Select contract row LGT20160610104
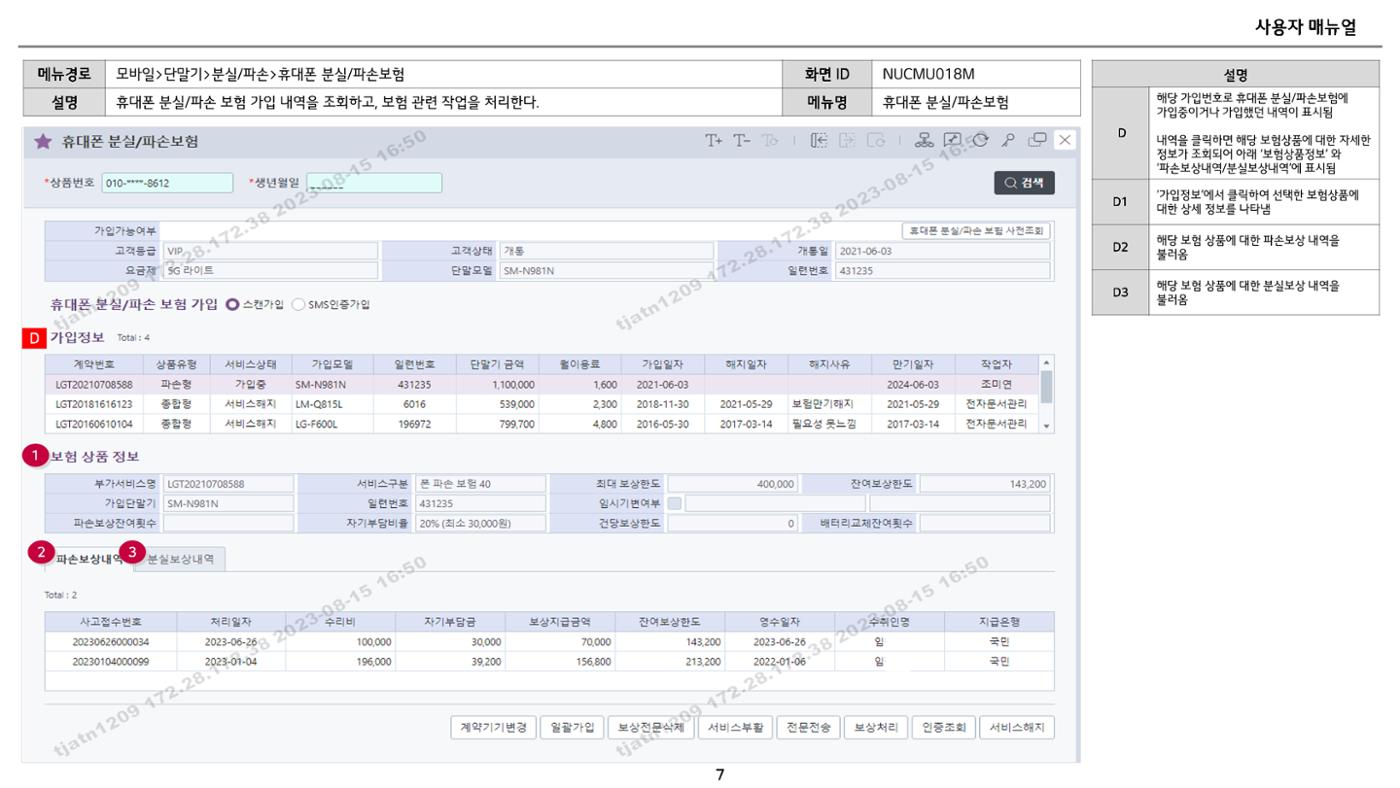1400x788 pixels. 543,424
